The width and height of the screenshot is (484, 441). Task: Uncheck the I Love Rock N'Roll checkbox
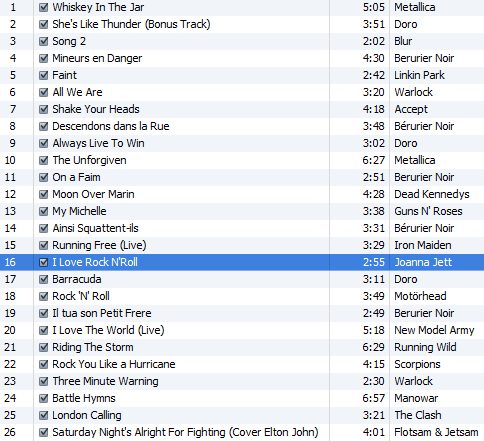44,262
